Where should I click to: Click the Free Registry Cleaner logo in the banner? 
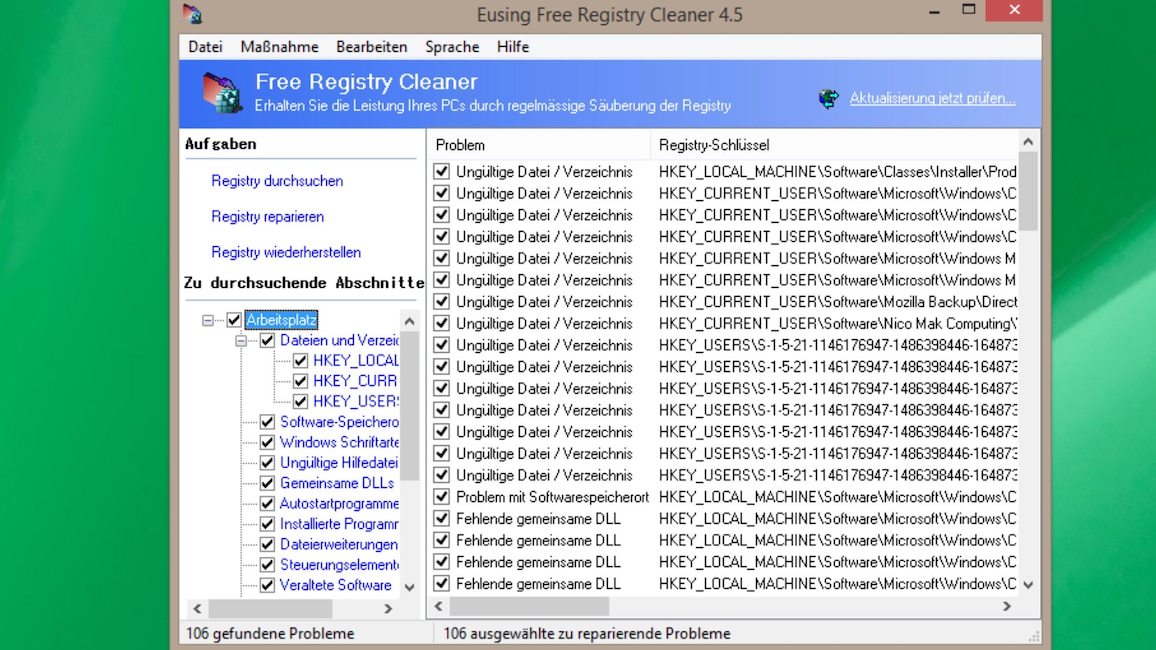click(x=222, y=93)
